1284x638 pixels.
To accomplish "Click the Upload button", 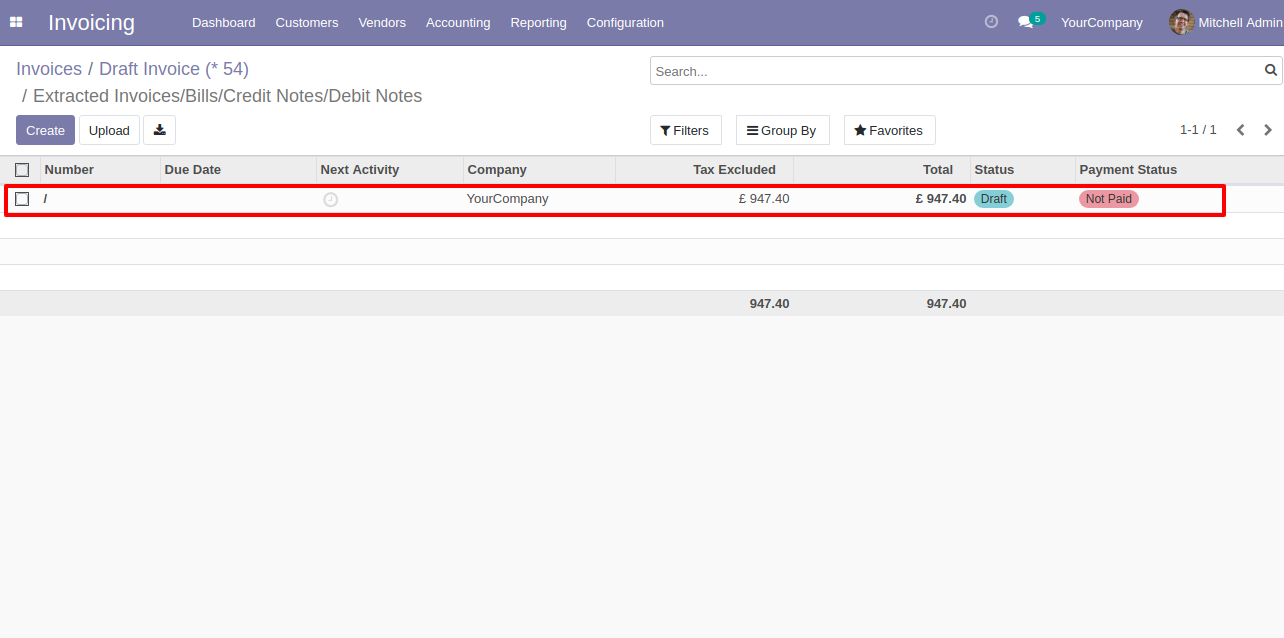I will click(109, 130).
